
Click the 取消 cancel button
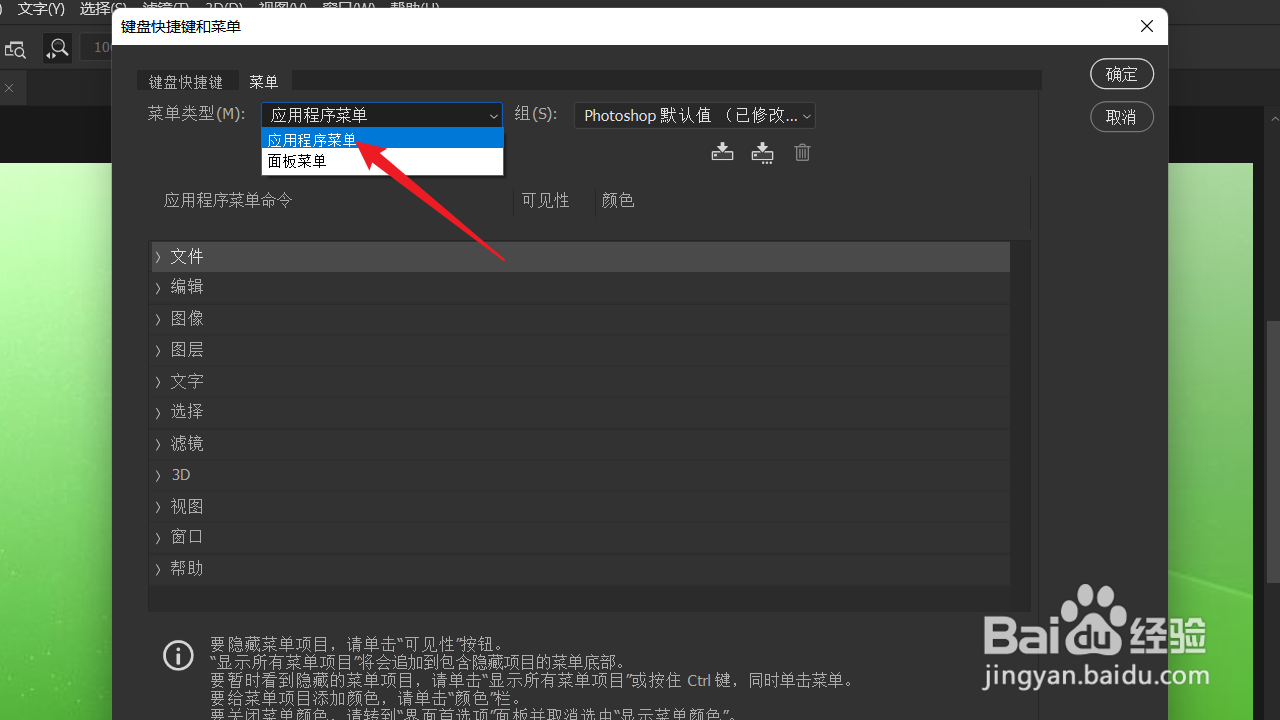tap(1121, 117)
